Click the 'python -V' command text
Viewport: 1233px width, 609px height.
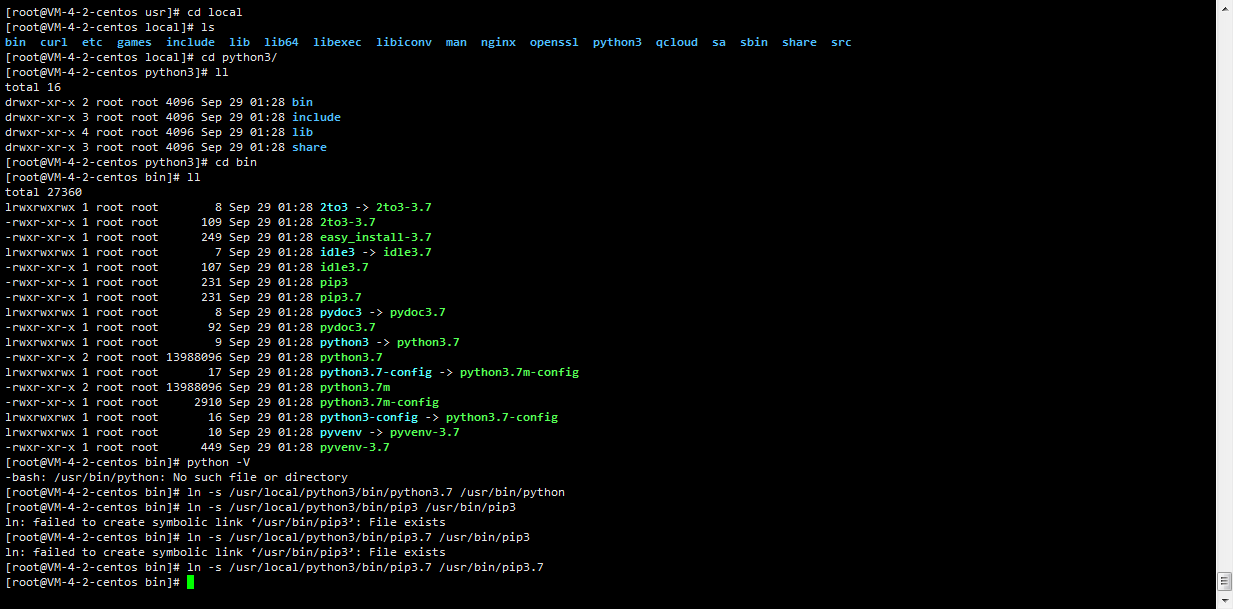pos(218,462)
